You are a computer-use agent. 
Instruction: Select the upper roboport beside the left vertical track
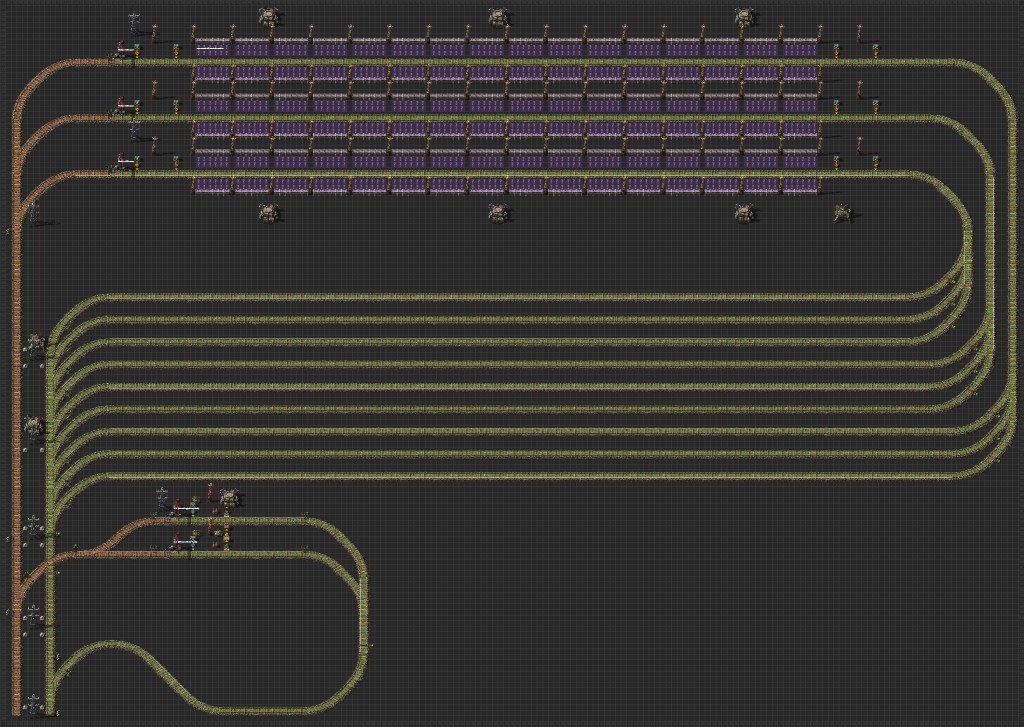(x=35, y=344)
